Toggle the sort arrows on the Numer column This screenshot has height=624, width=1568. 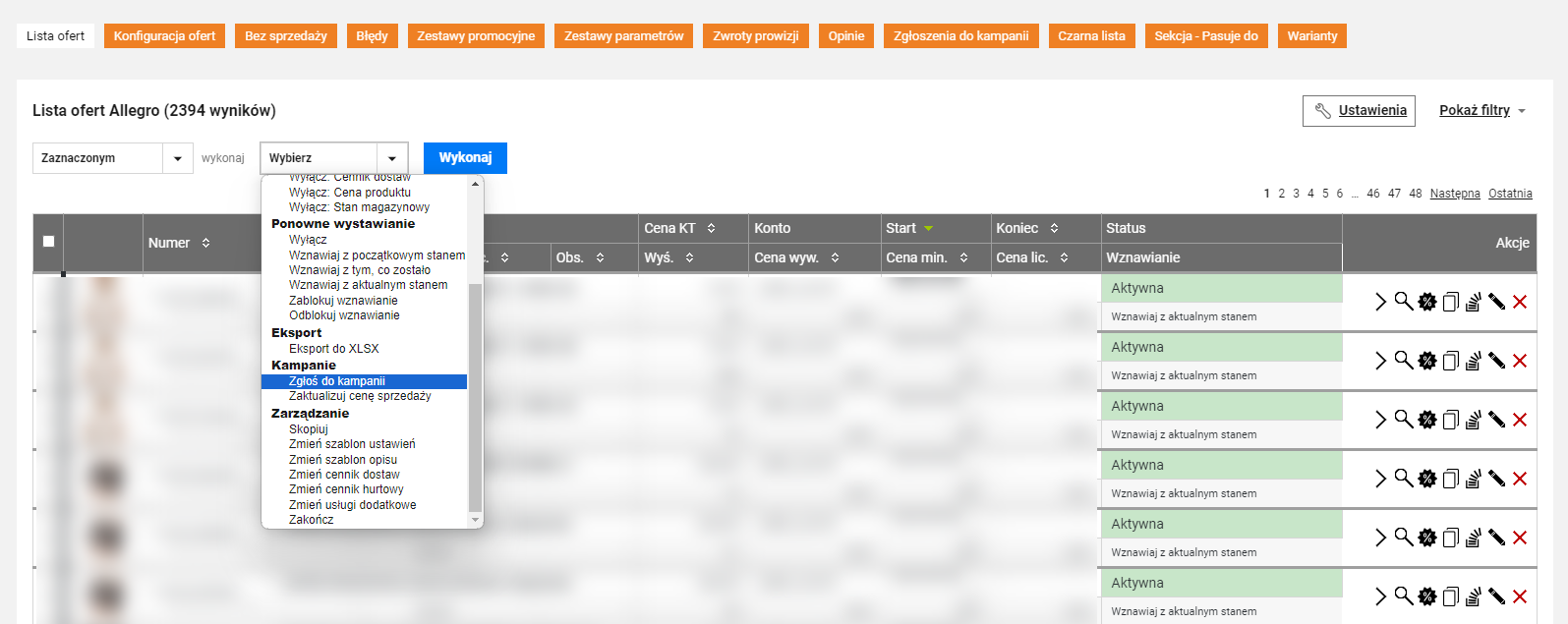tap(205, 243)
